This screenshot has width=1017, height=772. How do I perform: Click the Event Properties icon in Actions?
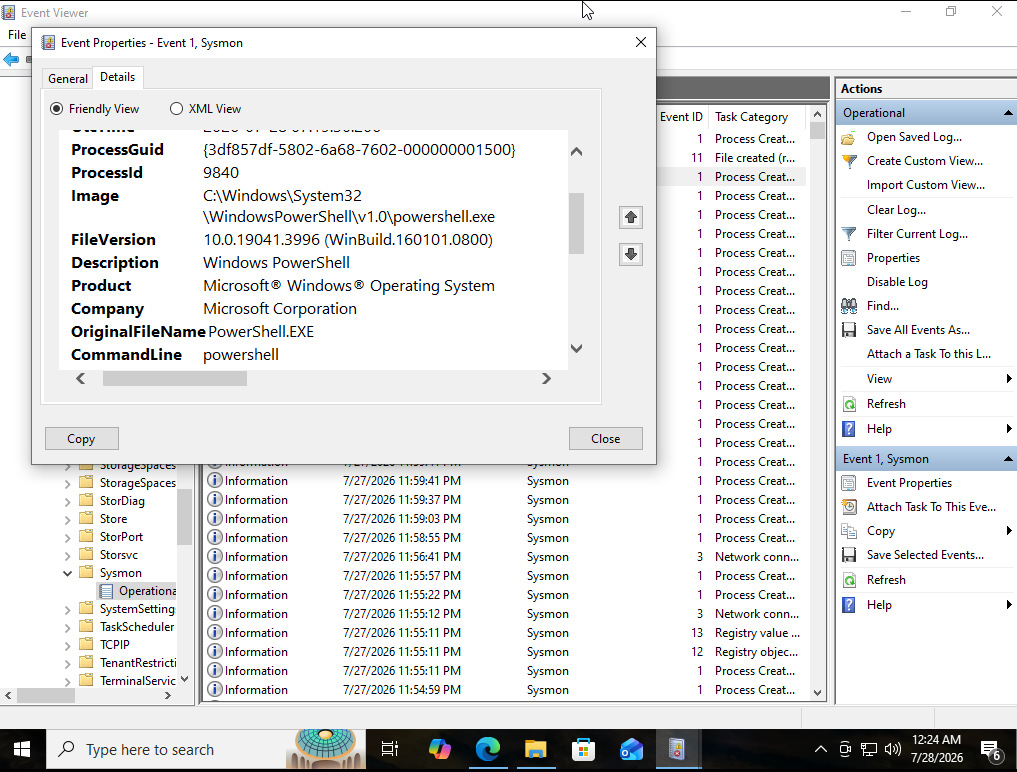point(848,483)
